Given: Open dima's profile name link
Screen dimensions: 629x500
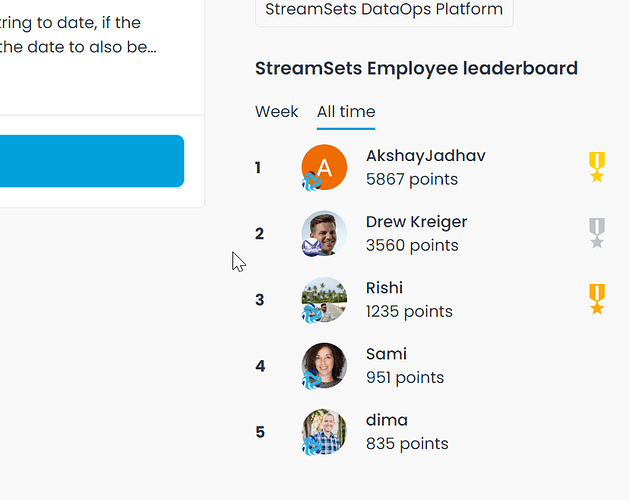Looking at the screenshot, I should click(387, 420).
